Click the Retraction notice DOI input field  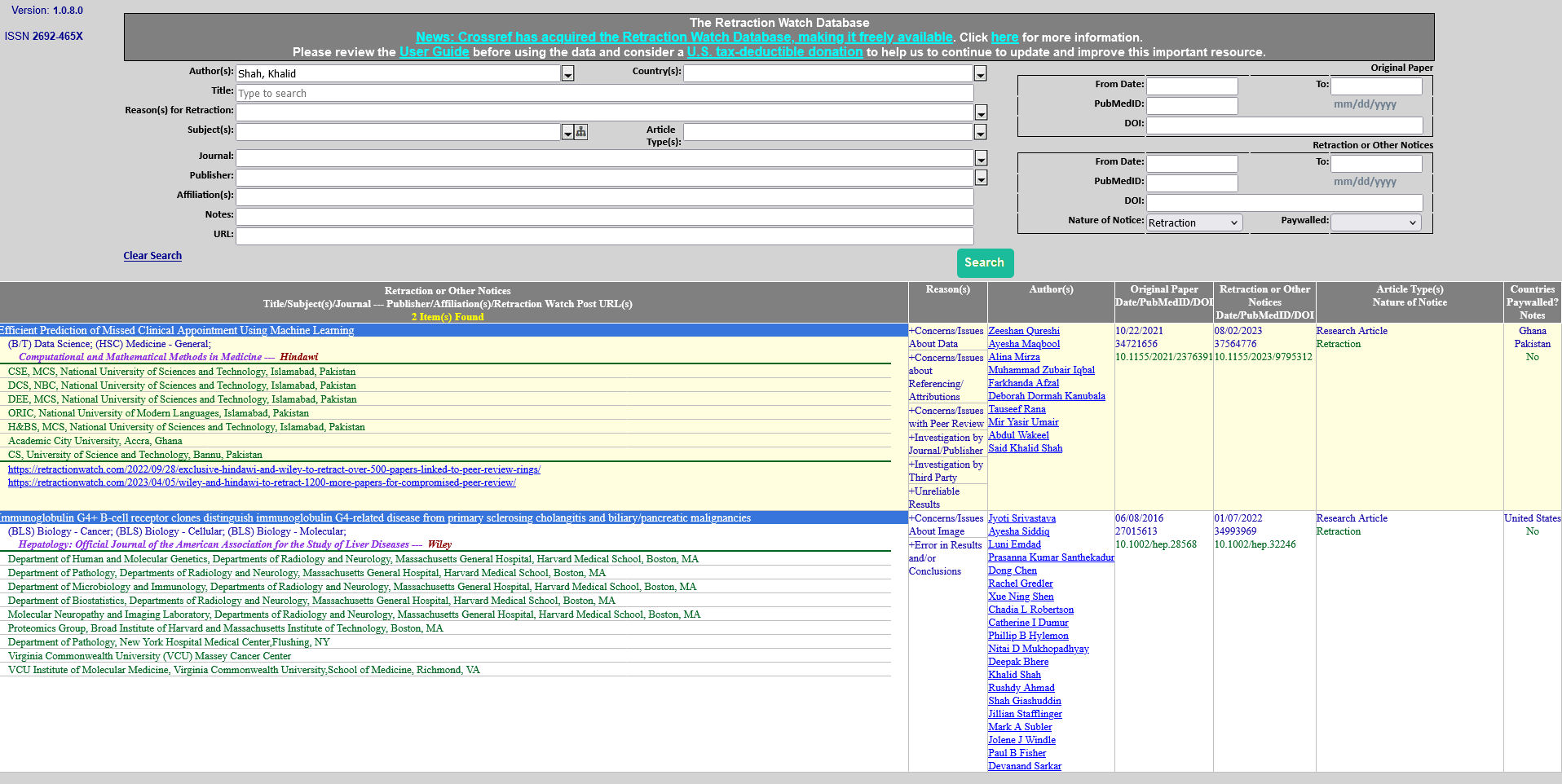1284,203
